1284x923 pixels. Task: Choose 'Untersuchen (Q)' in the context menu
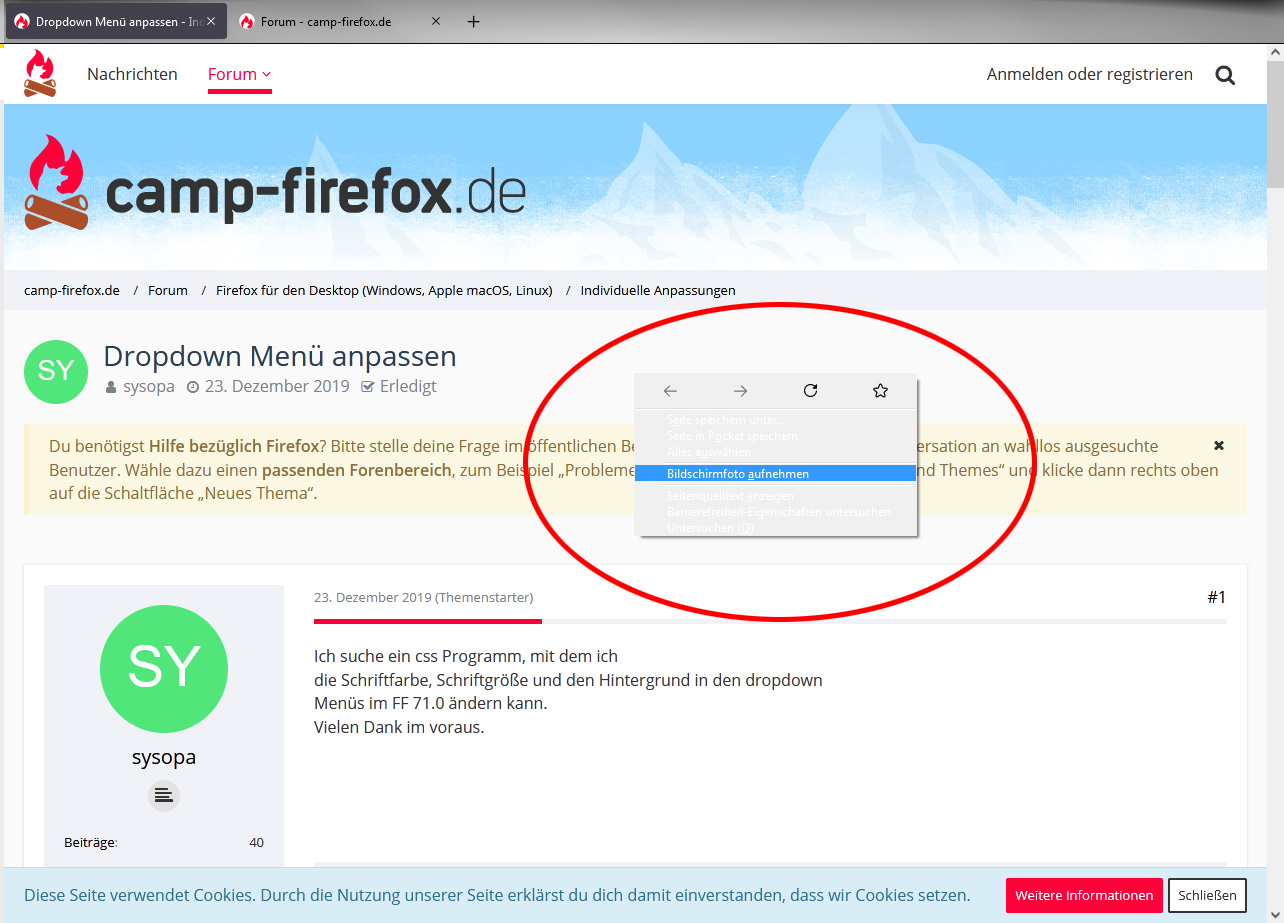[776, 528]
